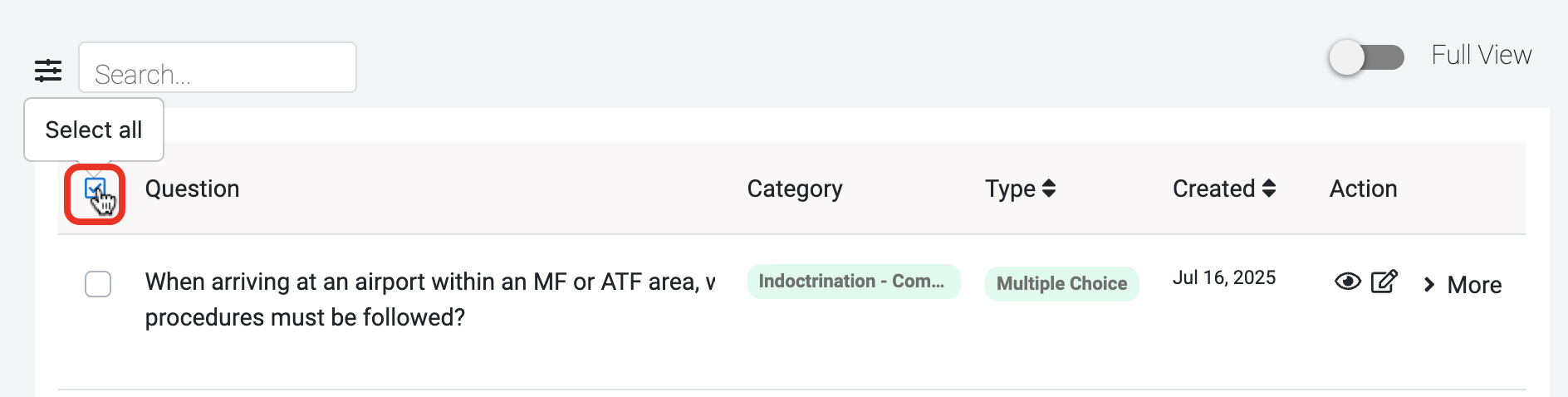The width and height of the screenshot is (1568, 397).
Task: Click the Category column header
Action: click(x=794, y=189)
